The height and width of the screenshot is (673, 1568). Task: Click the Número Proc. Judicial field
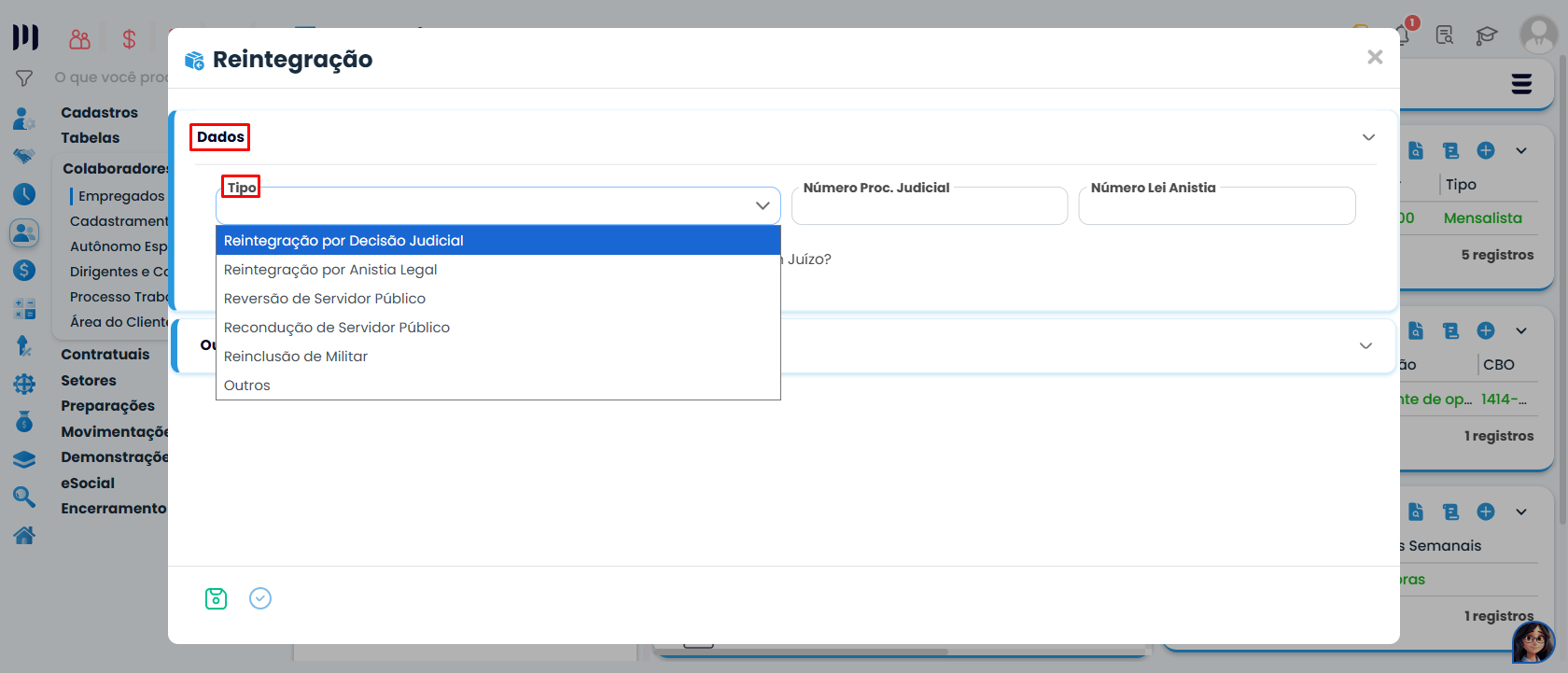tap(930, 205)
